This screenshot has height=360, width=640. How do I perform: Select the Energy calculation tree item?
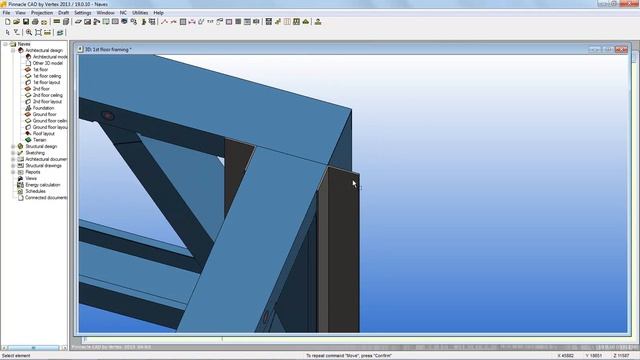point(43,185)
